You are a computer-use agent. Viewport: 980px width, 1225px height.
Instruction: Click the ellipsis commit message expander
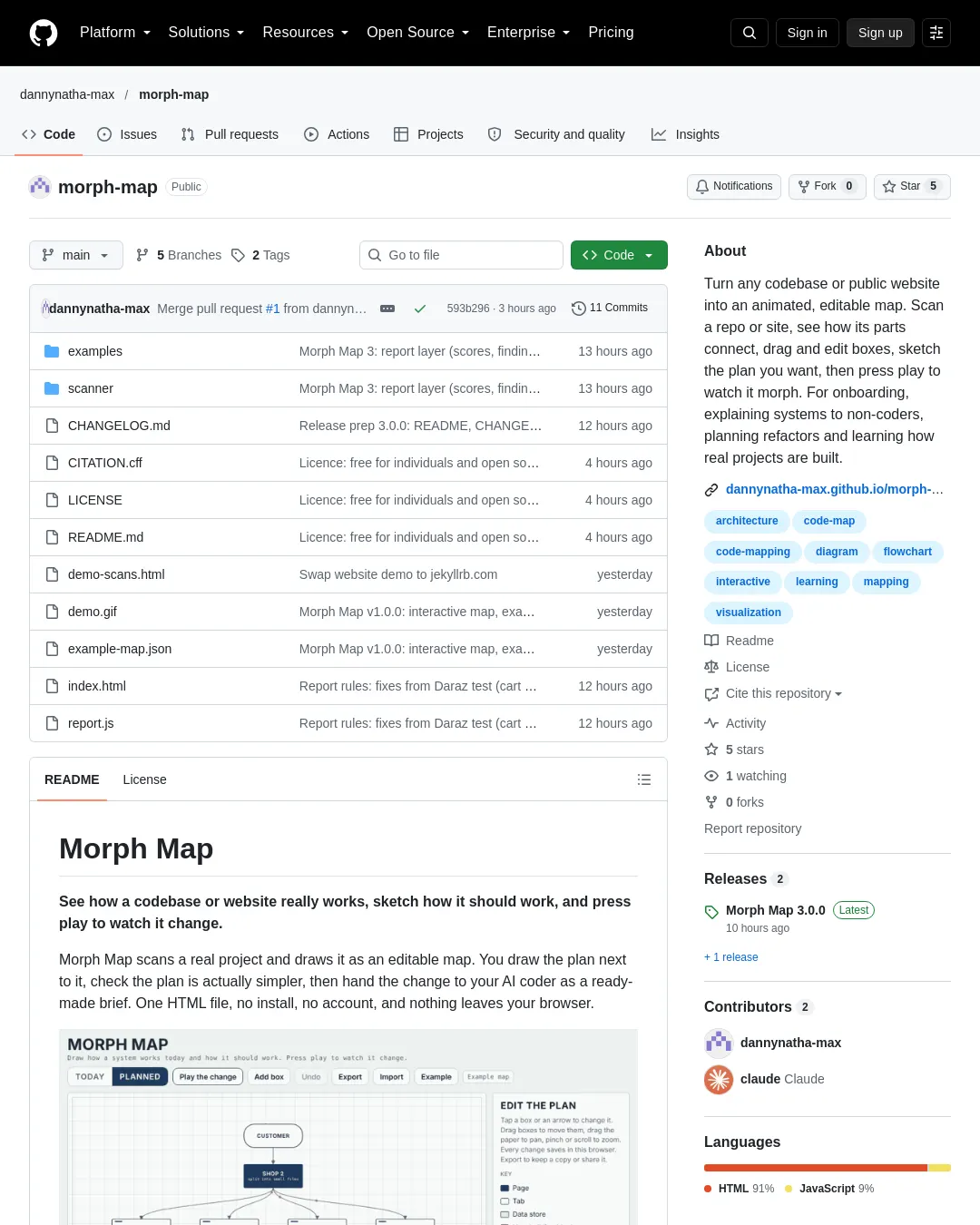coord(387,309)
